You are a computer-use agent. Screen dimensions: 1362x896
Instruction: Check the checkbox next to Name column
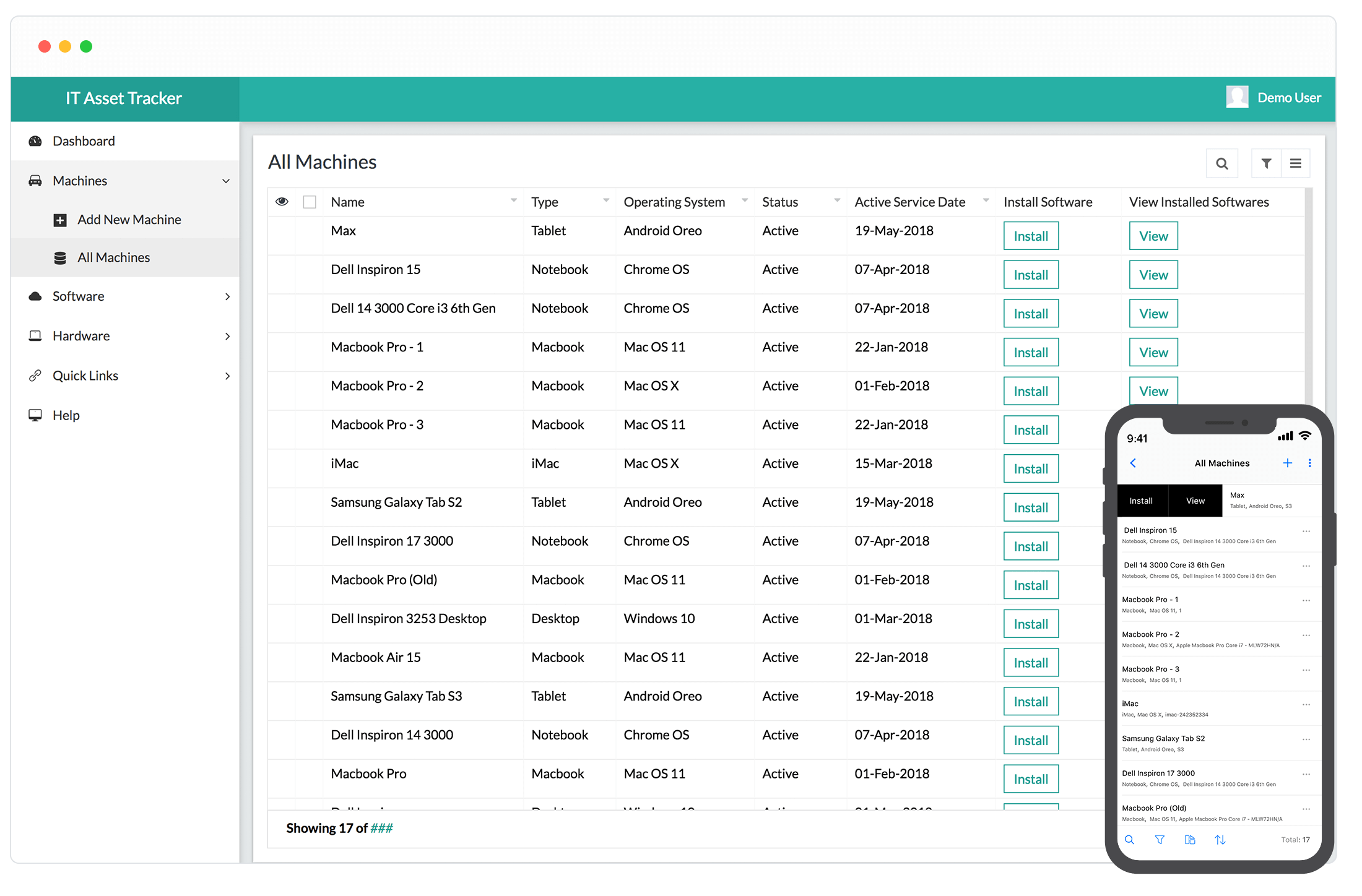(x=309, y=201)
